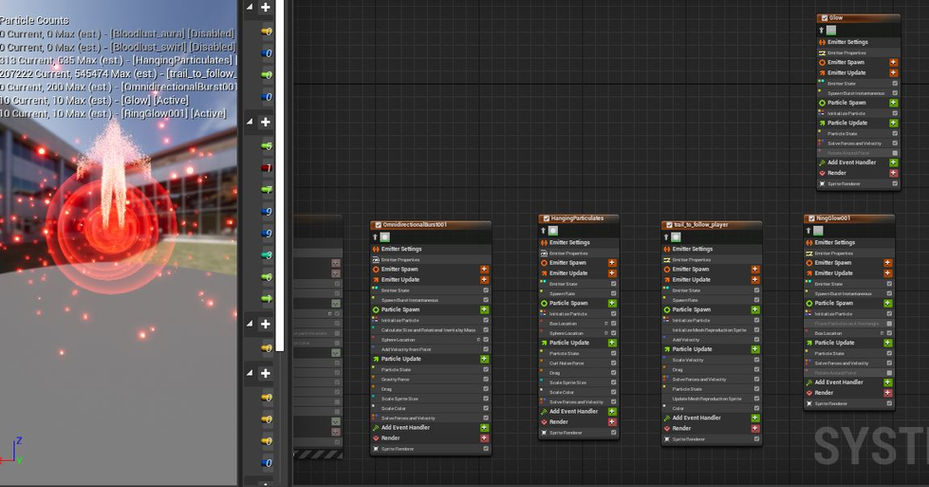The height and width of the screenshot is (487, 929).
Task: Toggle Sprite Renderer checkbox in RingGlow001
Action: [889, 403]
